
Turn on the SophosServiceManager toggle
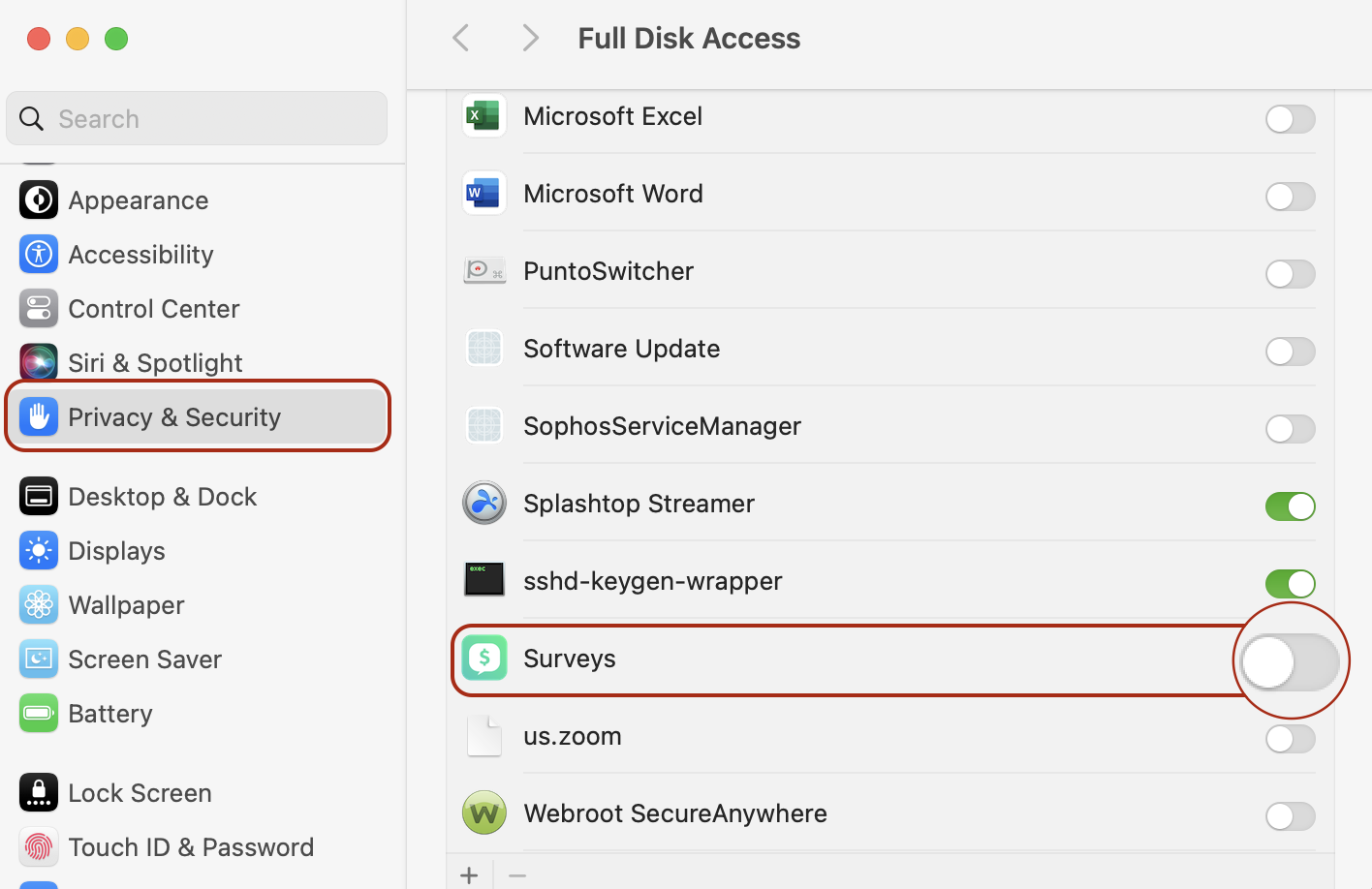pyautogui.click(x=1290, y=429)
